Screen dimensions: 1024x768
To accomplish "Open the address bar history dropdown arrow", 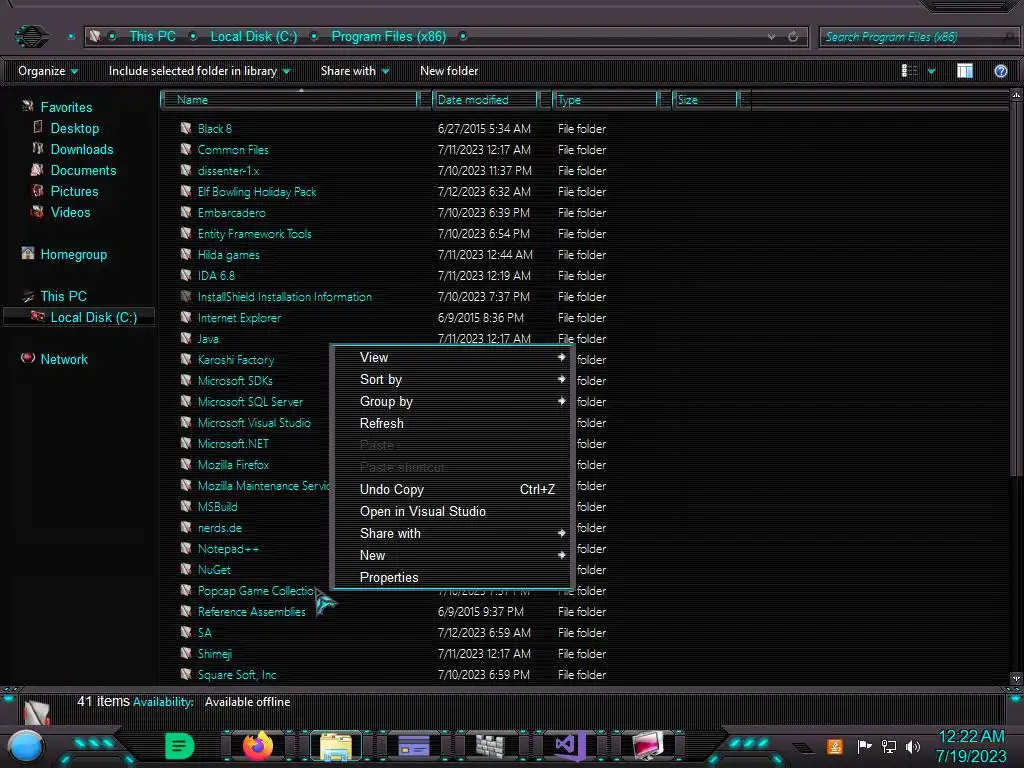I will coord(771,37).
